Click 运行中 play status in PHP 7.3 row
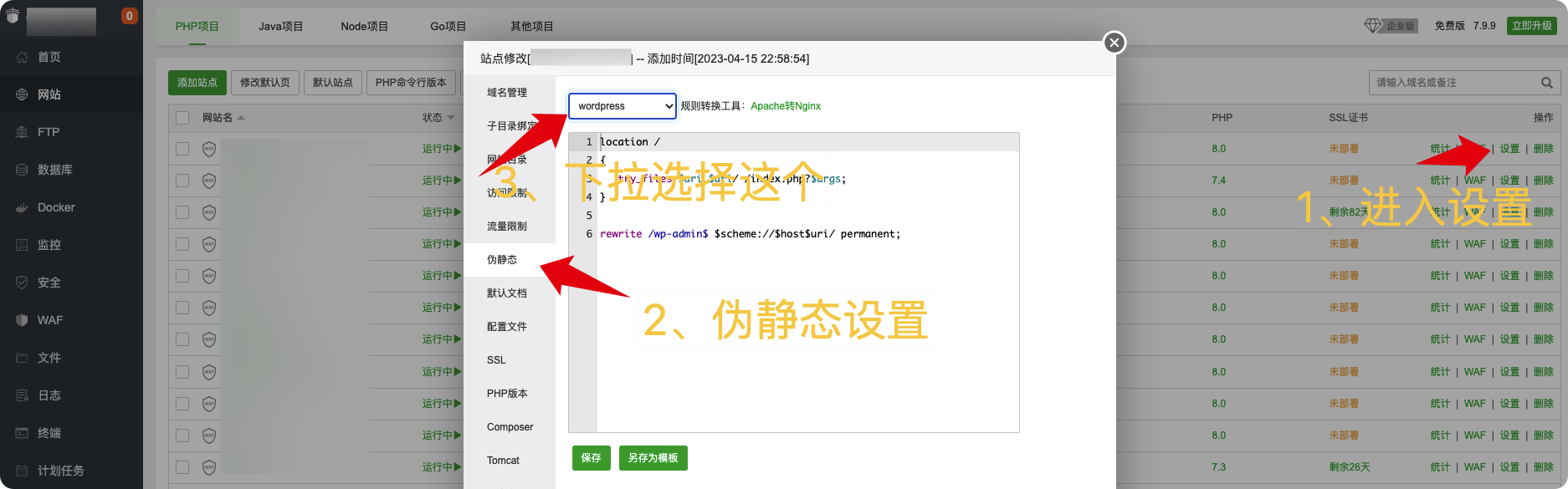The width and height of the screenshot is (1568, 489). coord(442,467)
